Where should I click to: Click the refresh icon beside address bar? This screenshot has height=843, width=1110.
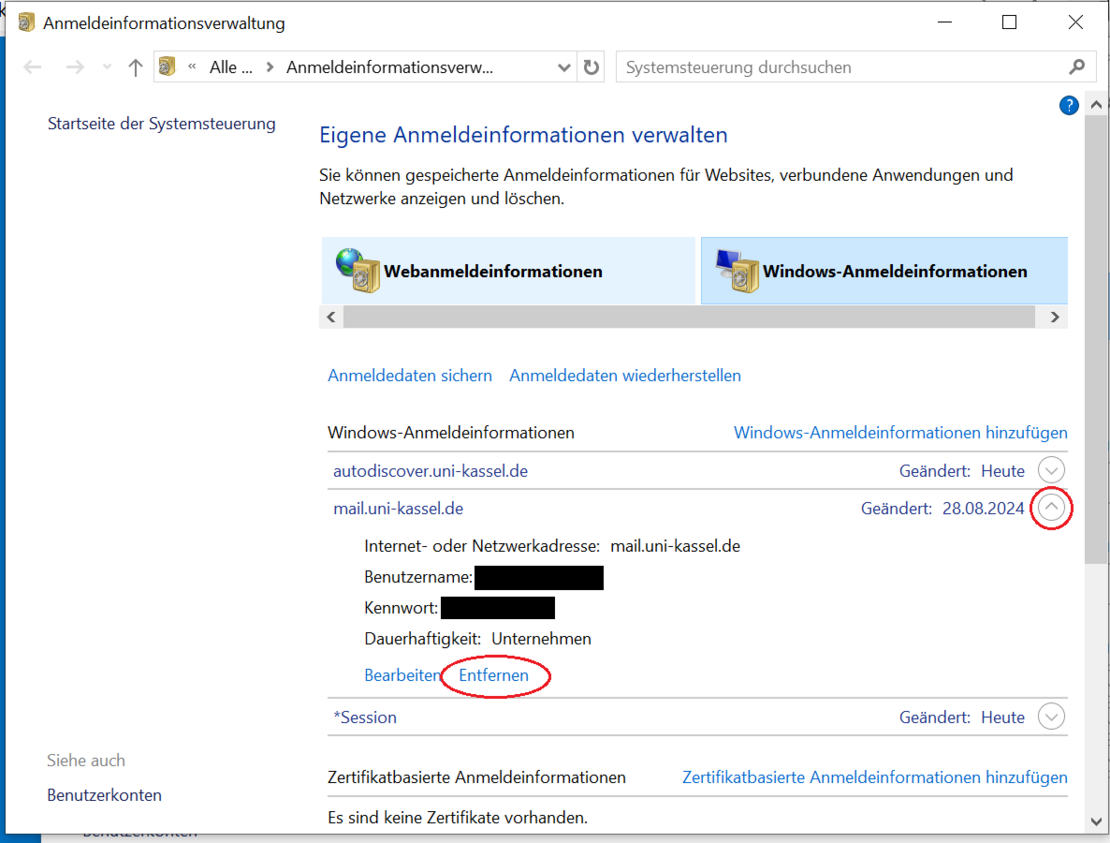[x=591, y=67]
